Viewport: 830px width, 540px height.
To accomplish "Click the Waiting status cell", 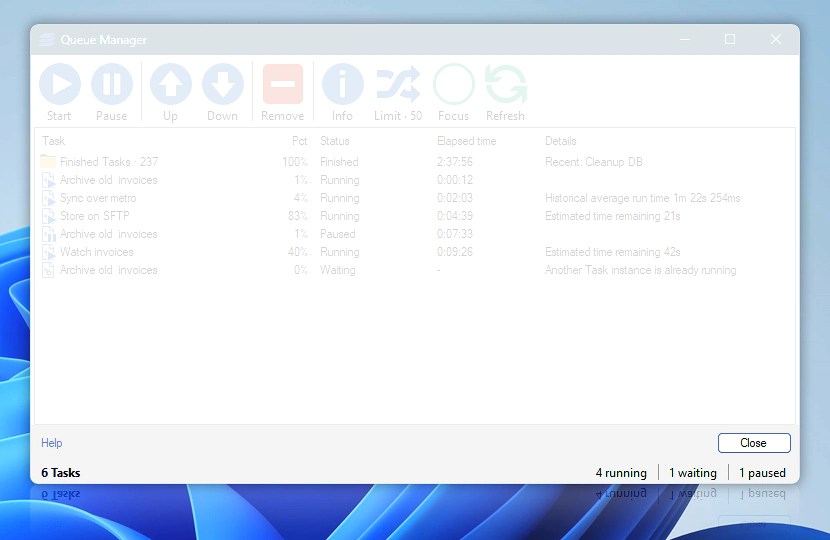I will click(338, 270).
